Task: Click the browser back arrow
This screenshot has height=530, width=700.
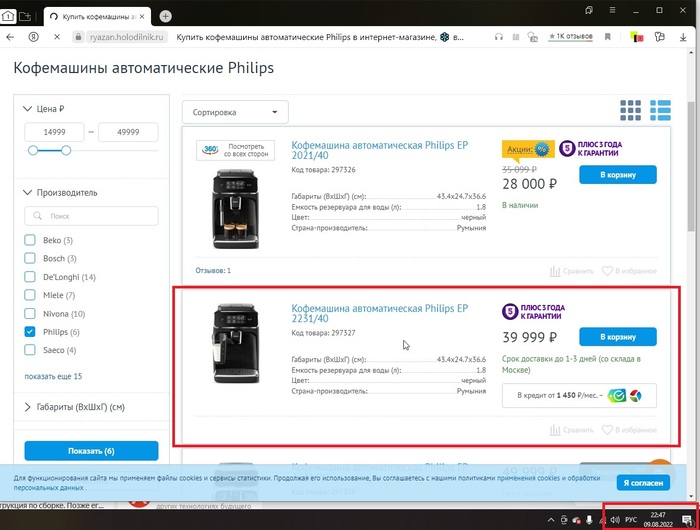Action: (x=10, y=37)
